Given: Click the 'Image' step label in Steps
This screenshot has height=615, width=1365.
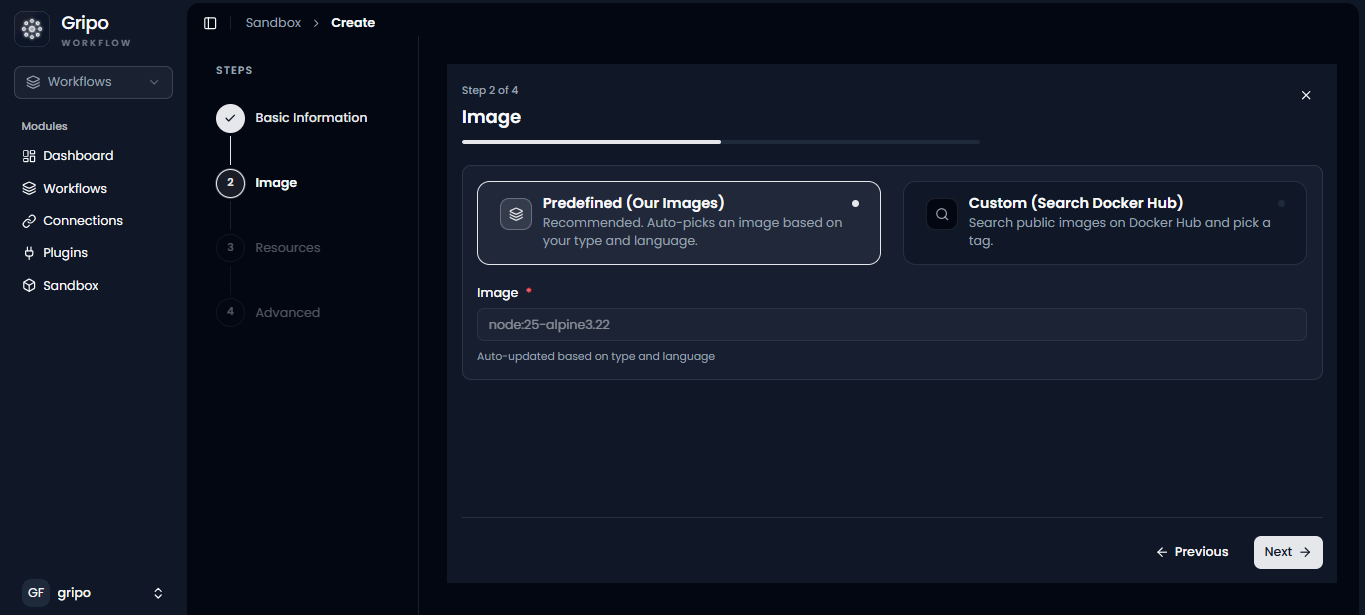Looking at the screenshot, I should click(x=276, y=183).
